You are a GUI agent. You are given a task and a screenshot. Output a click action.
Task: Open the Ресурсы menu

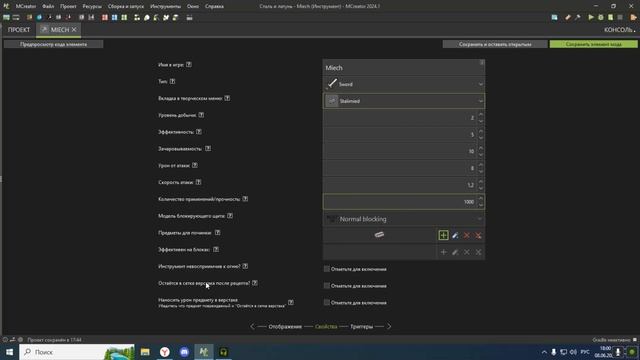pyautogui.click(x=92, y=7)
